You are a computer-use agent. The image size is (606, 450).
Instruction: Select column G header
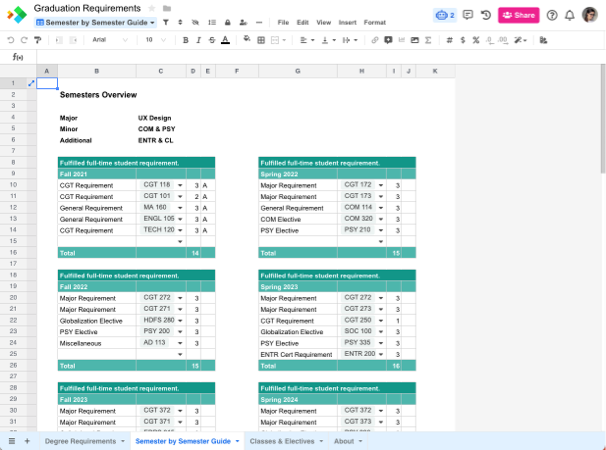[298, 71]
